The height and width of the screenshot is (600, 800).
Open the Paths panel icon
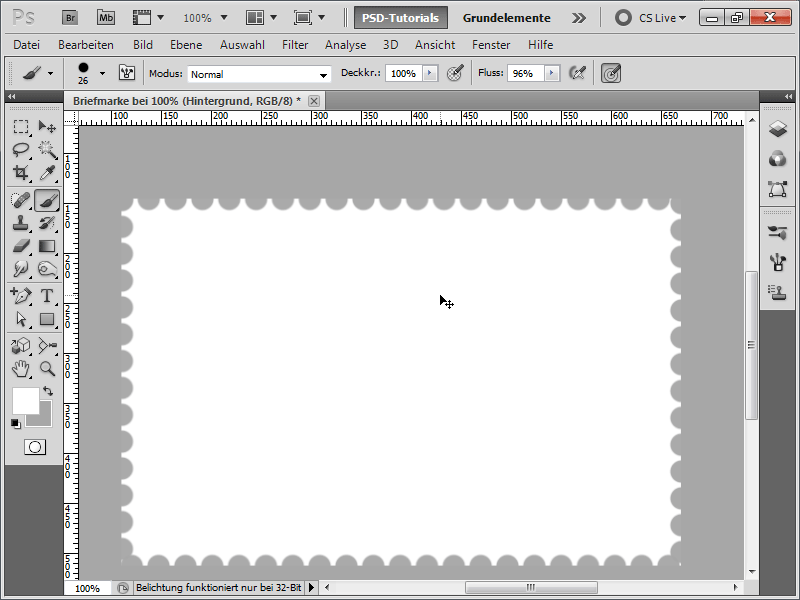(778, 189)
